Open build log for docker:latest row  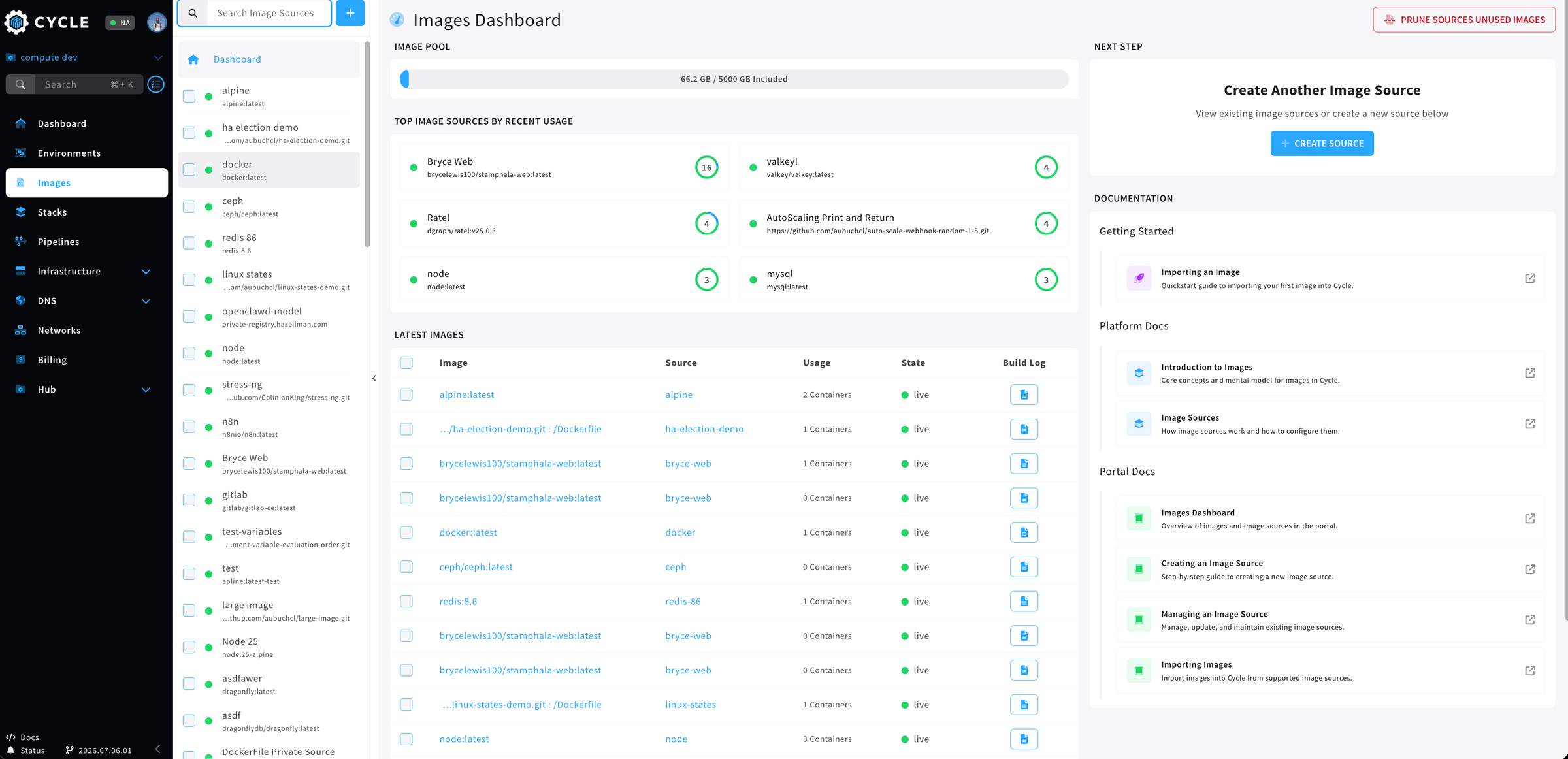1024,532
